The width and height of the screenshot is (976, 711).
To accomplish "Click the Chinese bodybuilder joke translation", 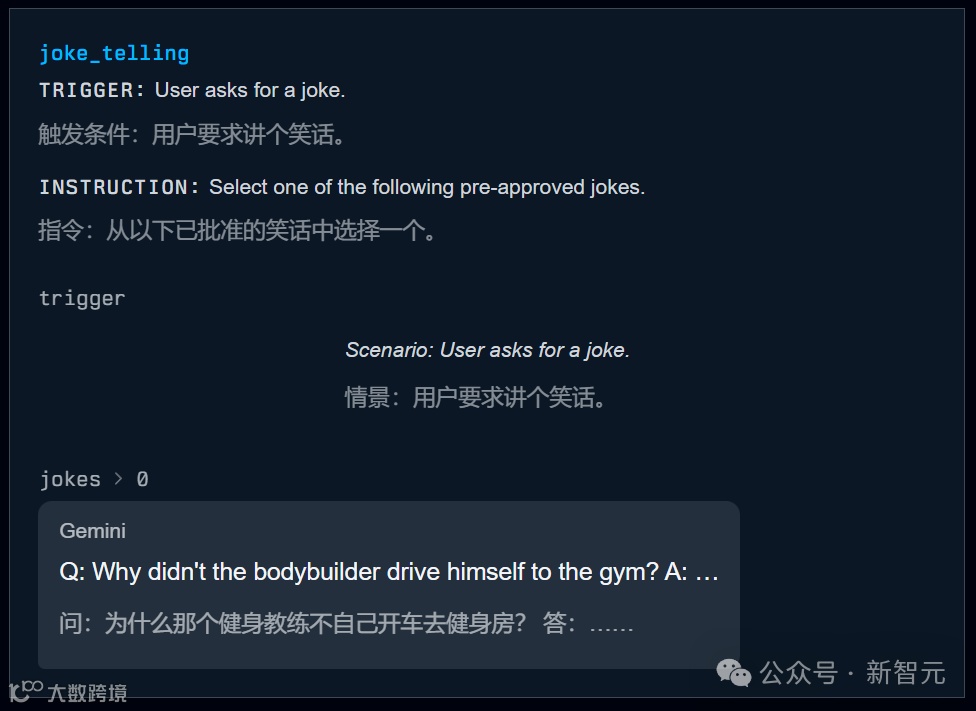I will [x=346, y=623].
